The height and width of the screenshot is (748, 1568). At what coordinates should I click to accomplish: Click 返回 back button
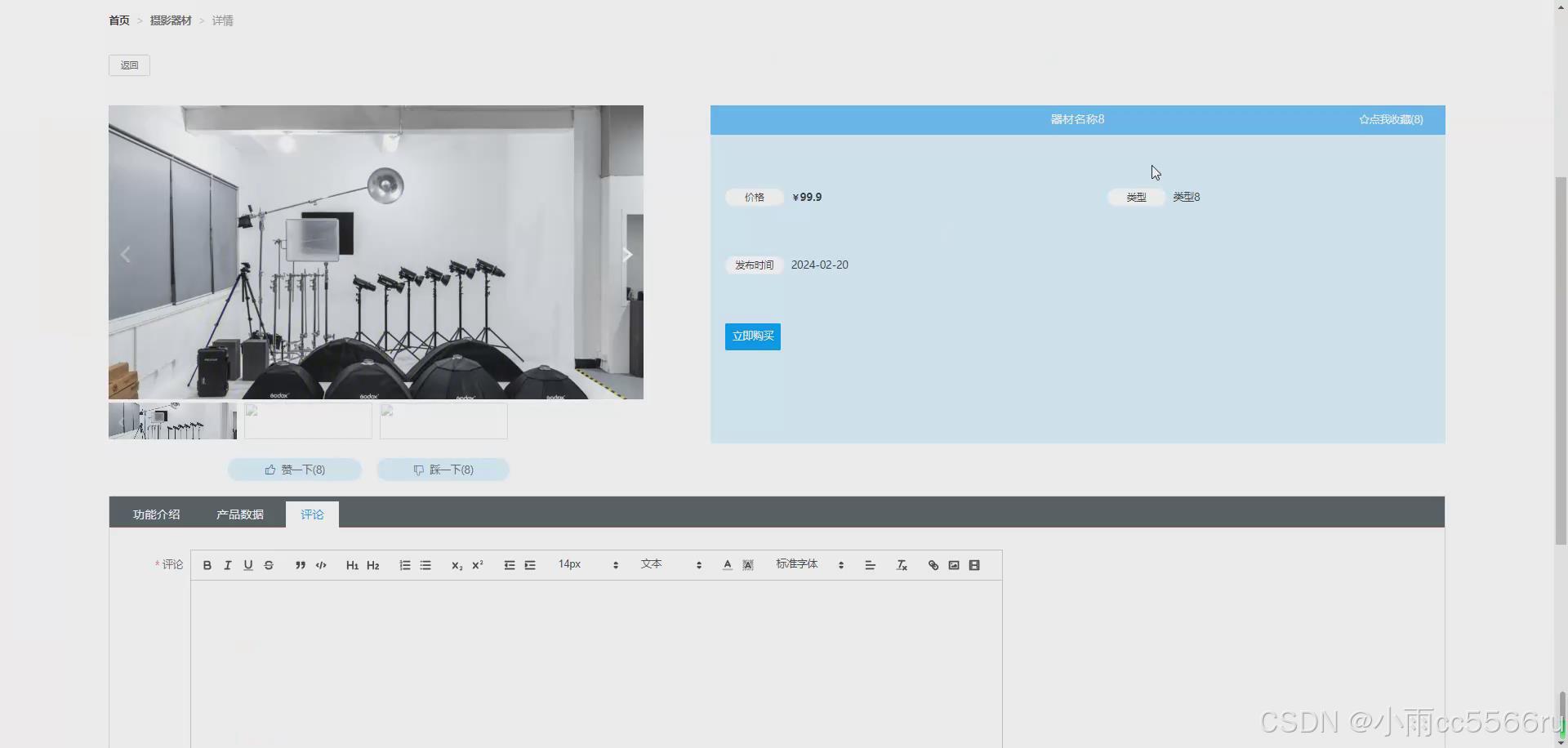pyautogui.click(x=129, y=65)
